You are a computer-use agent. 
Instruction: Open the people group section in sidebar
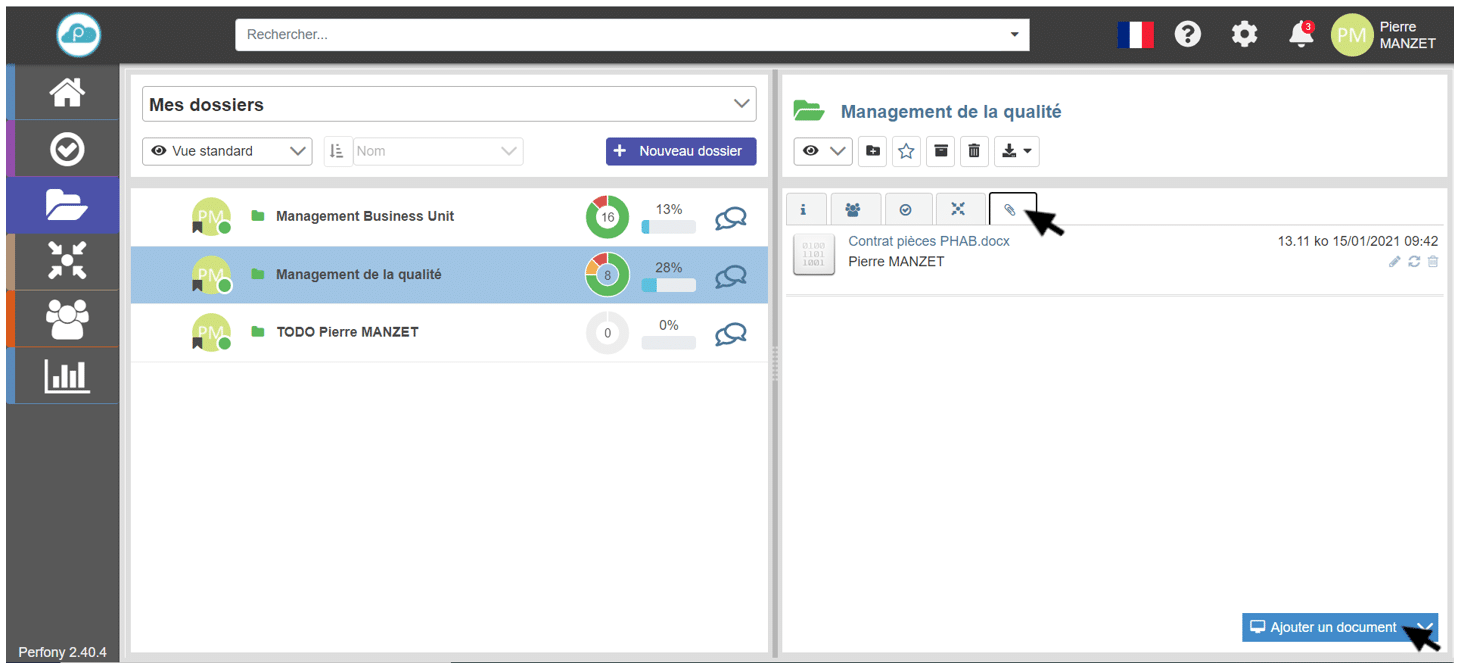point(67,319)
